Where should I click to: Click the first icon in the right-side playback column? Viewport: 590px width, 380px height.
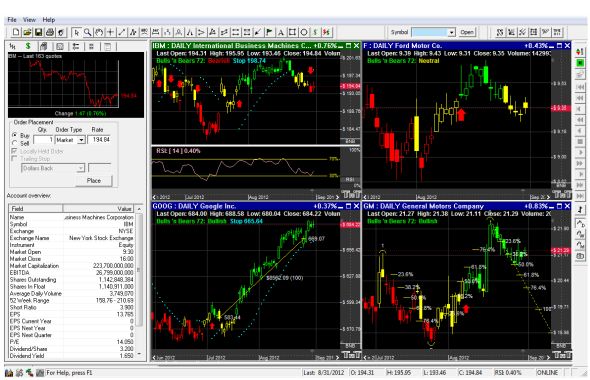[x=580, y=51]
